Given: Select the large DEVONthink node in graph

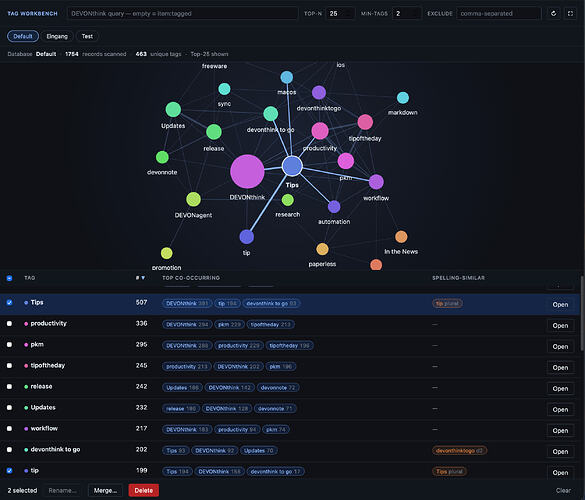Looking at the screenshot, I should (247, 171).
